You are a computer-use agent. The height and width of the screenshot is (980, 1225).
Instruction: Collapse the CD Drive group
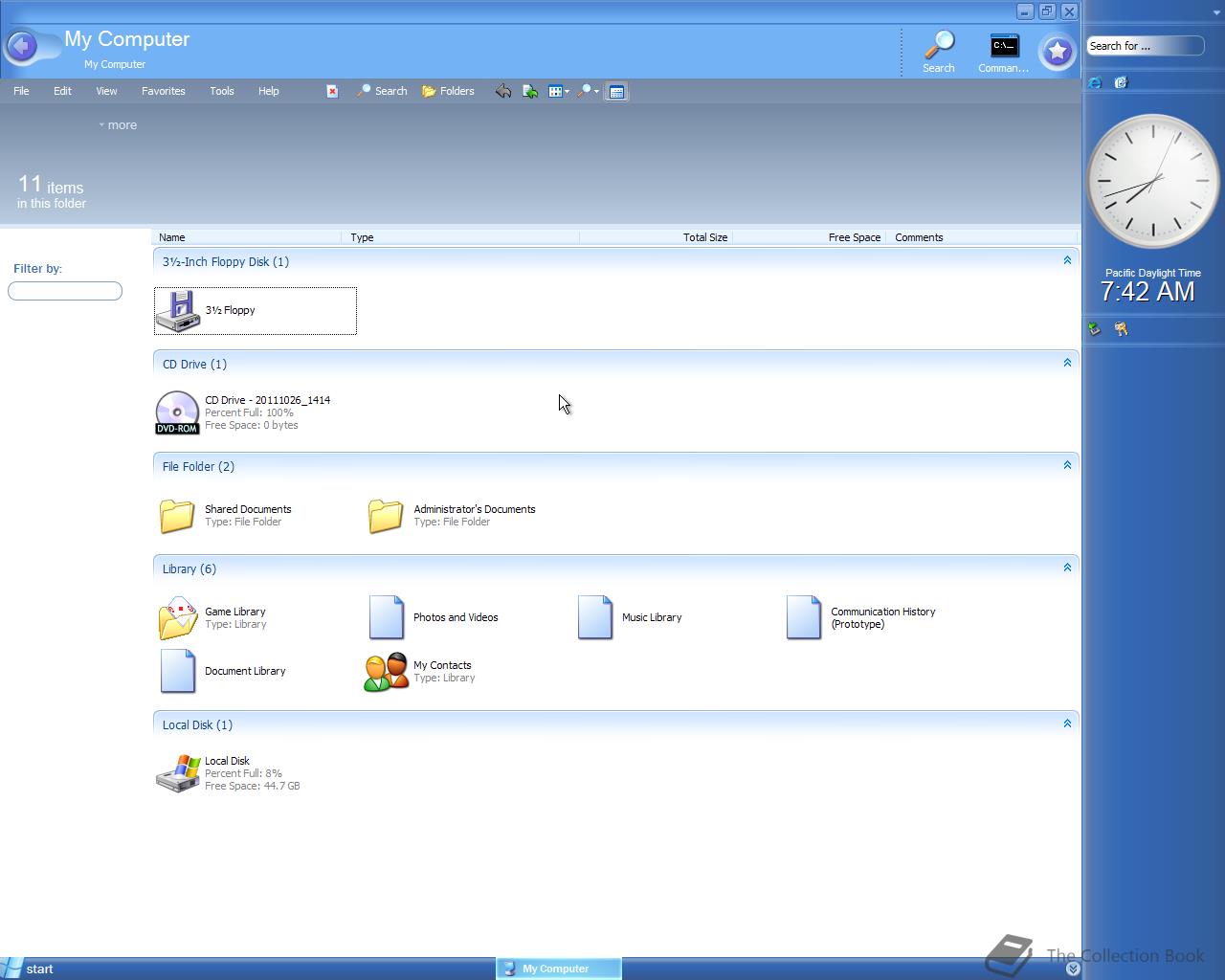coord(1067,363)
